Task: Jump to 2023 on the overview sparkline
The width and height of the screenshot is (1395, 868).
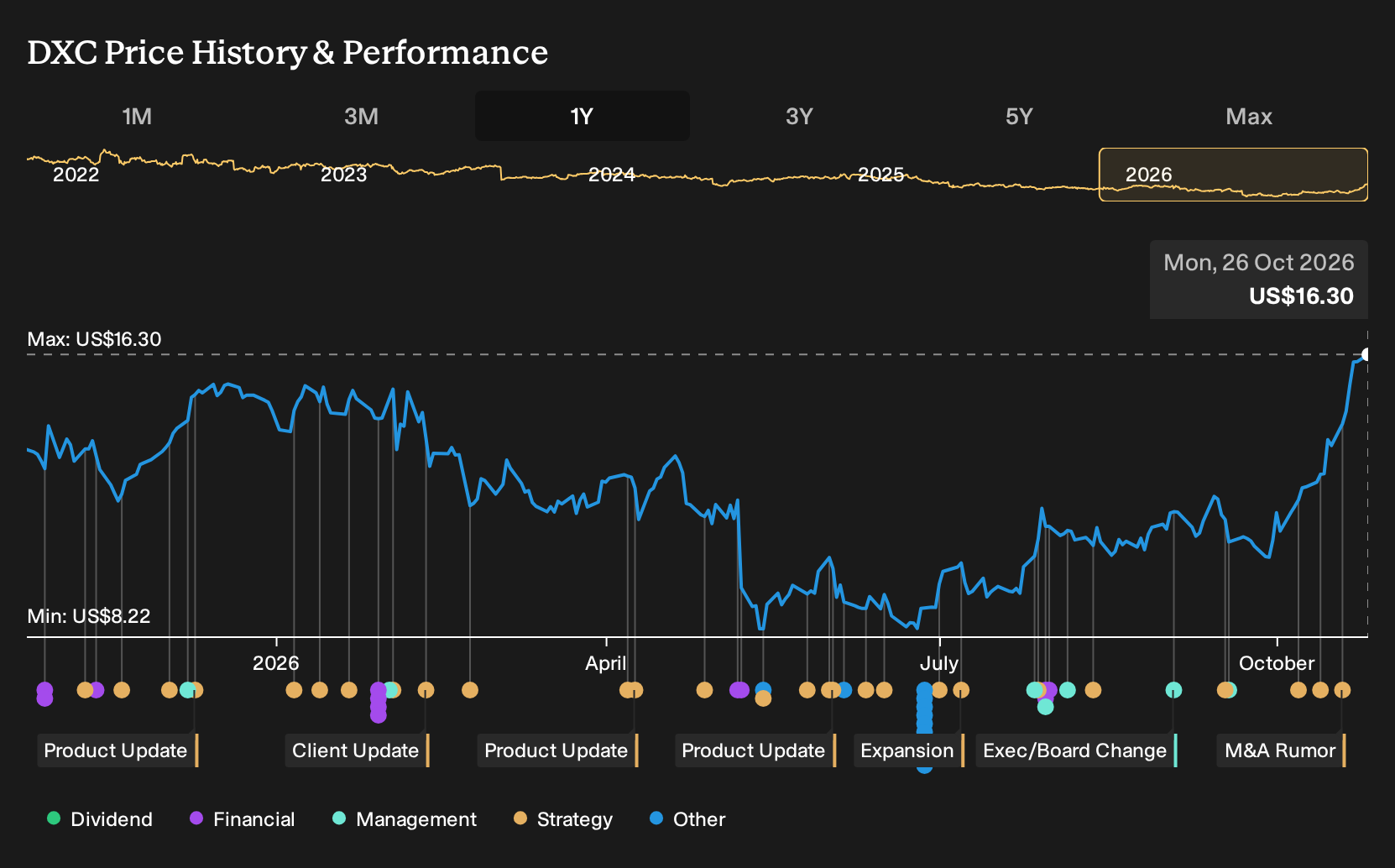Action: (x=344, y=175)
